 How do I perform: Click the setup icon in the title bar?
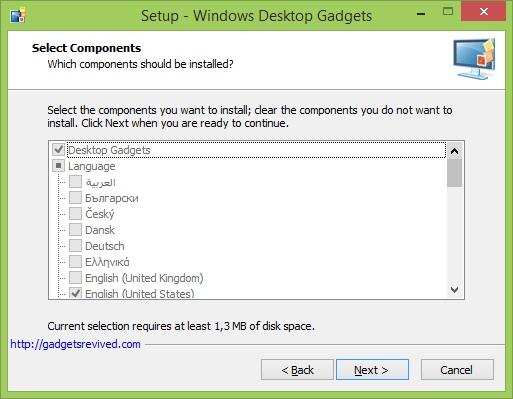18,15
